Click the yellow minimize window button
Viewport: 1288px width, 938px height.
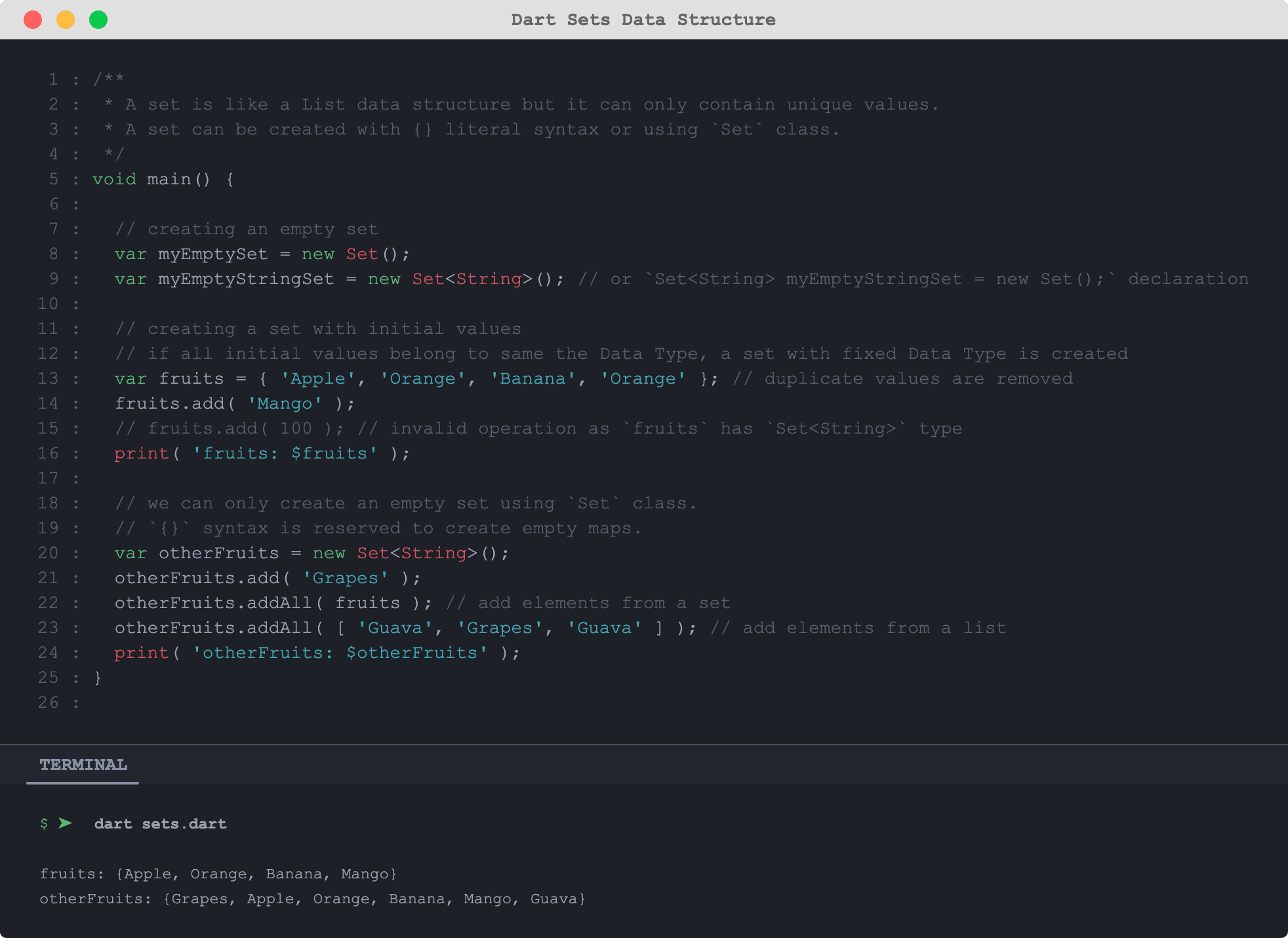pos(66,20)
